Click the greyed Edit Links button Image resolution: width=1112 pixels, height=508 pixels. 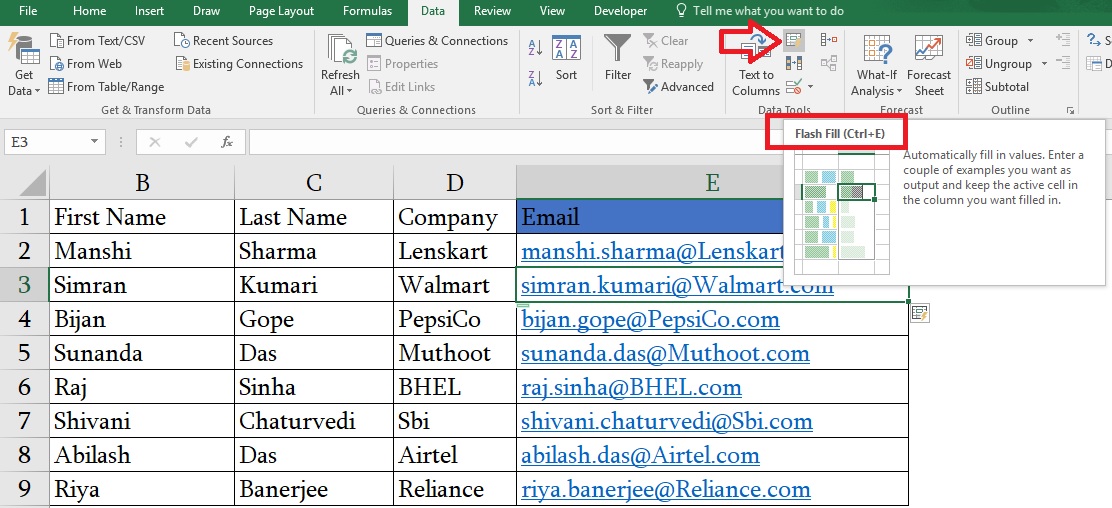[x=401, y=87]
